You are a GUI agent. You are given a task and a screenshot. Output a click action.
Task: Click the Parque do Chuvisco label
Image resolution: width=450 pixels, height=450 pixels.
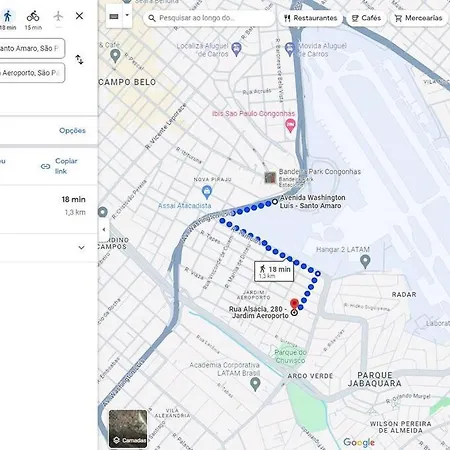[x=290, y=356]
